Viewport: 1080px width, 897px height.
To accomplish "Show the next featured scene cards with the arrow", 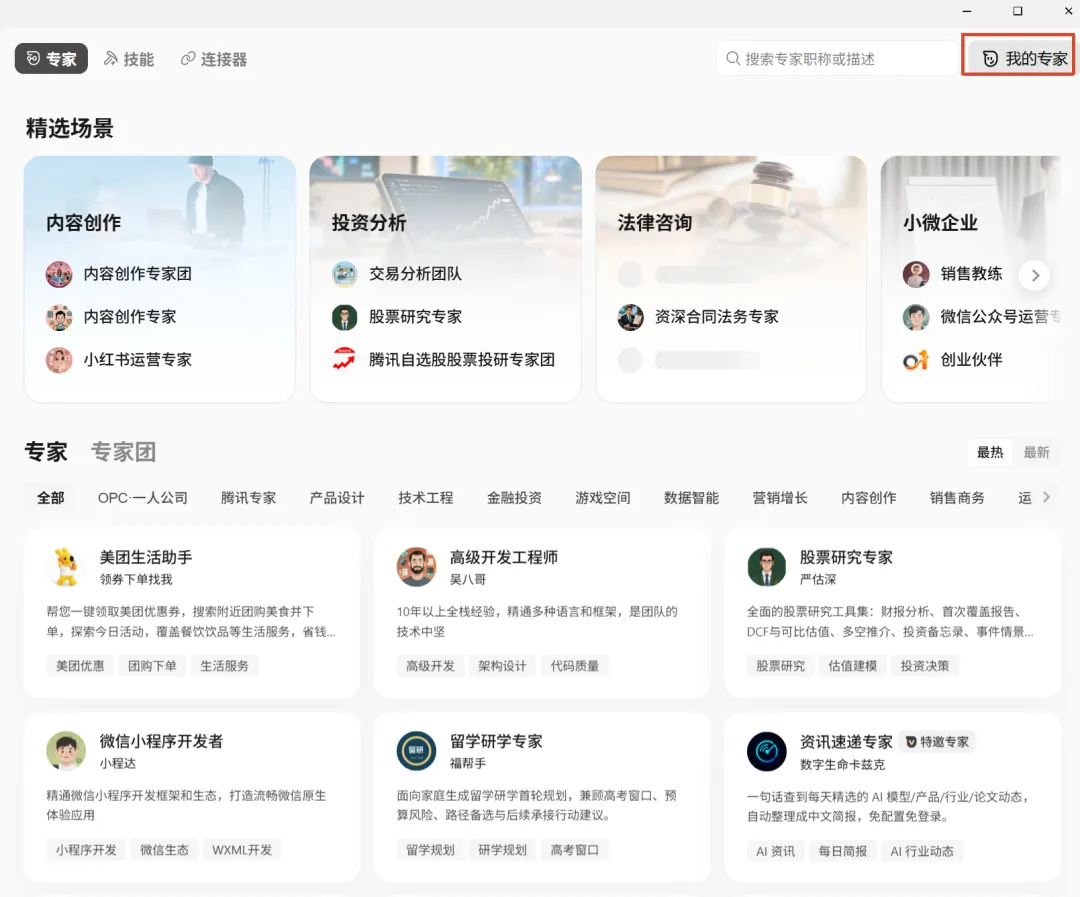I will 1035,275.
